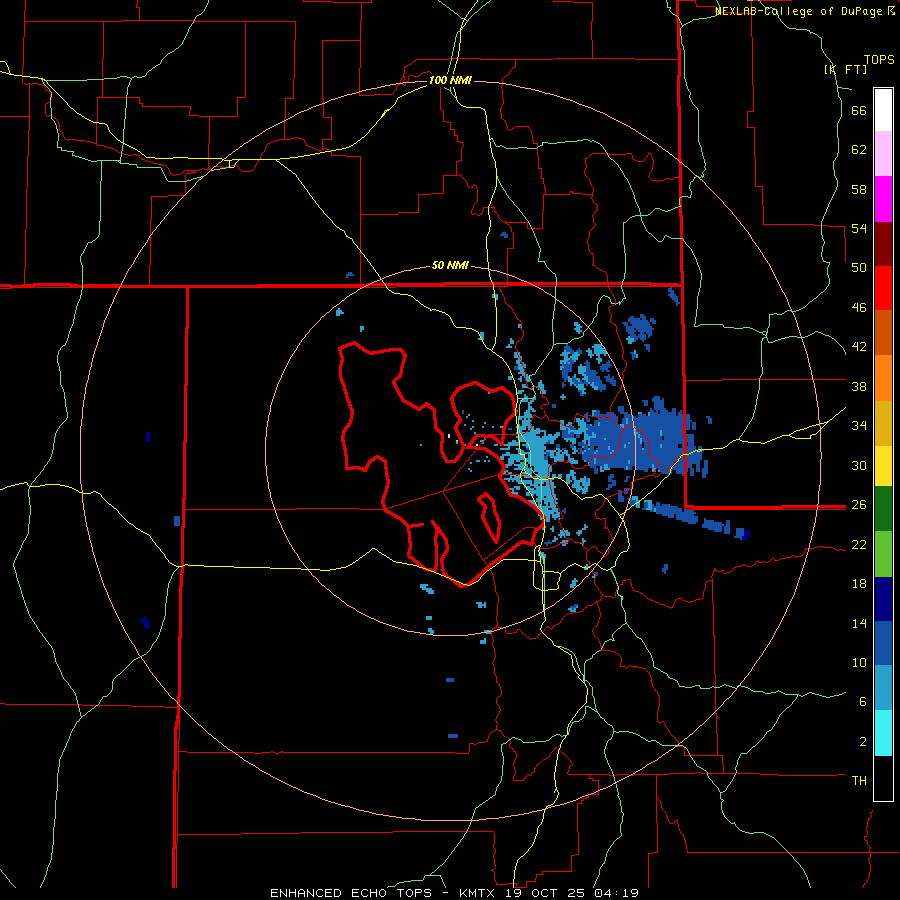900x900 pixels.
Task: Click the light blue swatch at 6 kft
Action: point(883,688)
